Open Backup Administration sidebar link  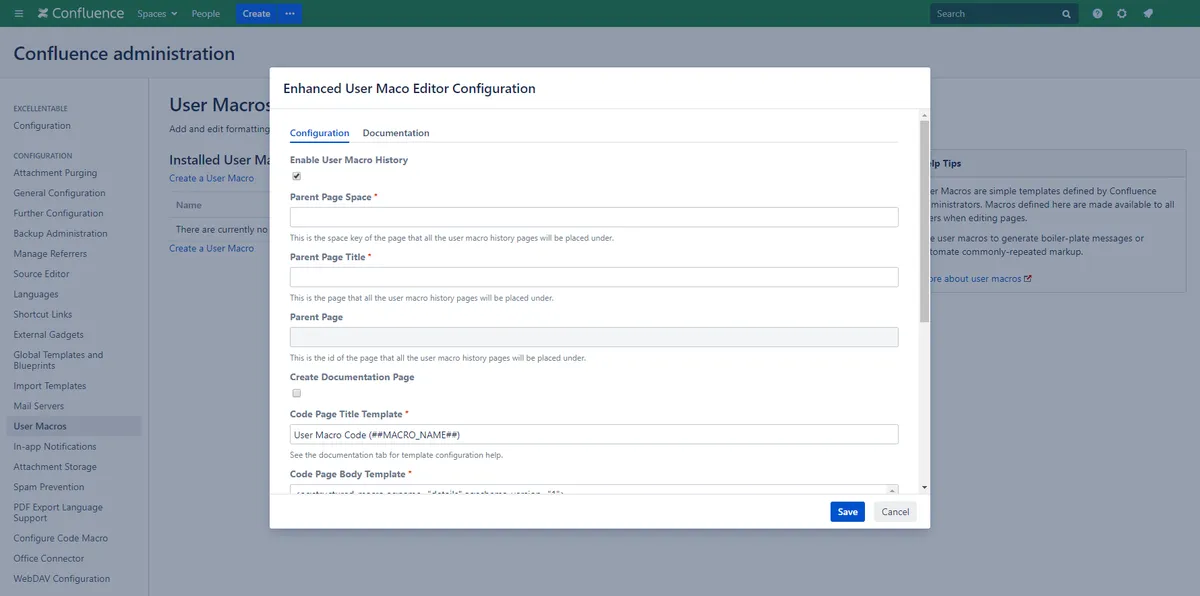60,233
